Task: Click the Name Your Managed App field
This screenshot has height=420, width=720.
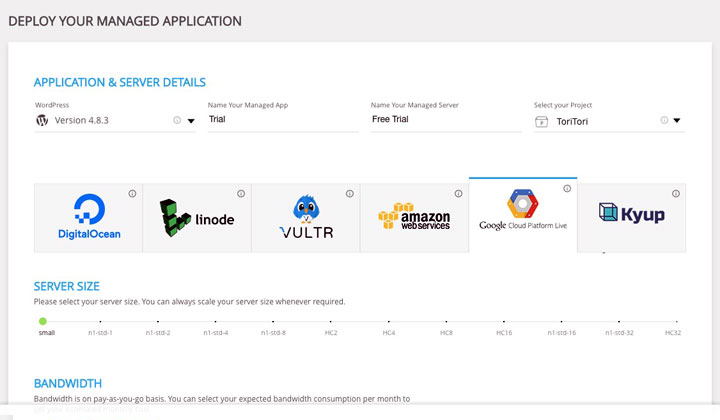Action: point(283,120)
